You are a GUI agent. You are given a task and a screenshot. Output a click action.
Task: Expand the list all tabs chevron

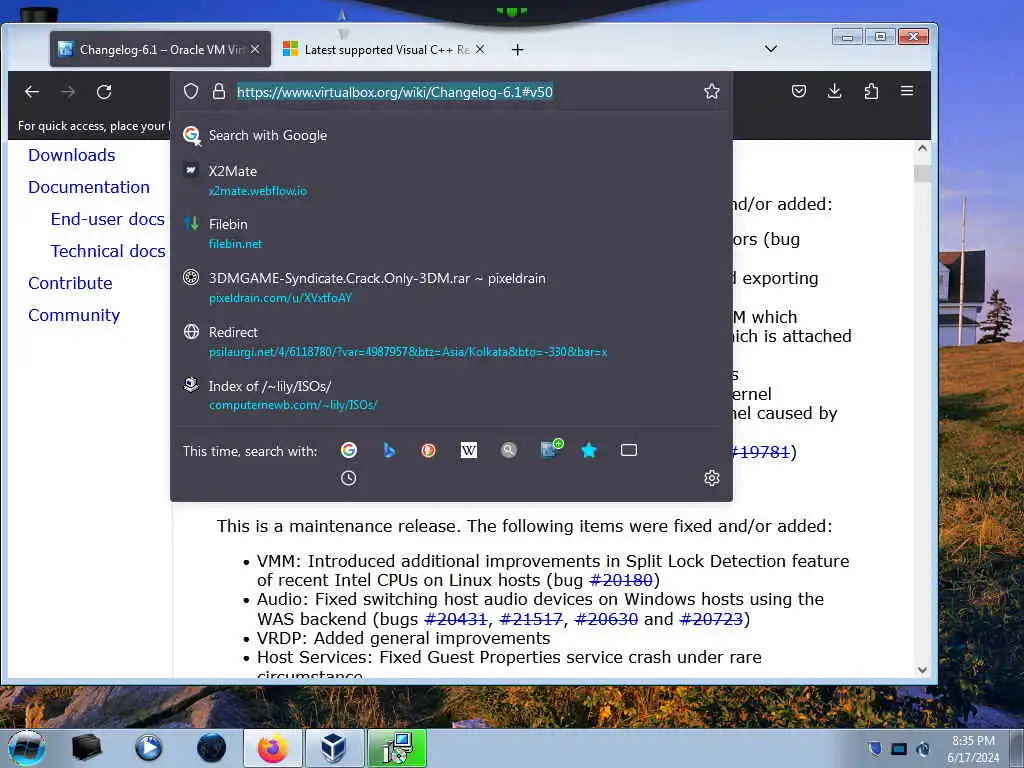[771, 49]
